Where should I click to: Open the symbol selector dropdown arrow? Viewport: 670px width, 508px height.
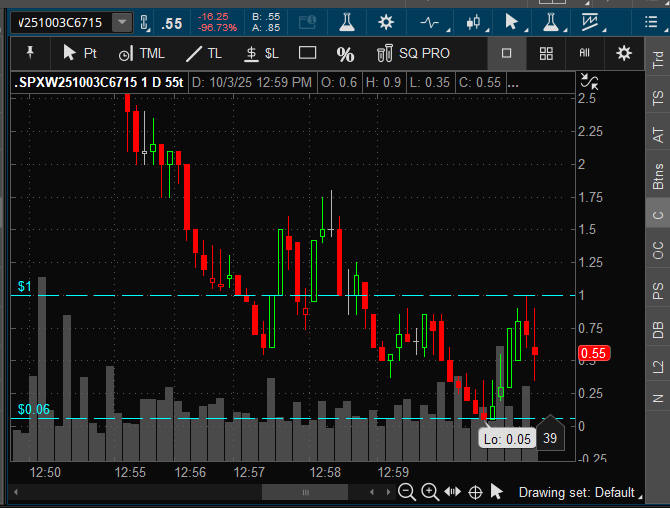click(122, 21)
